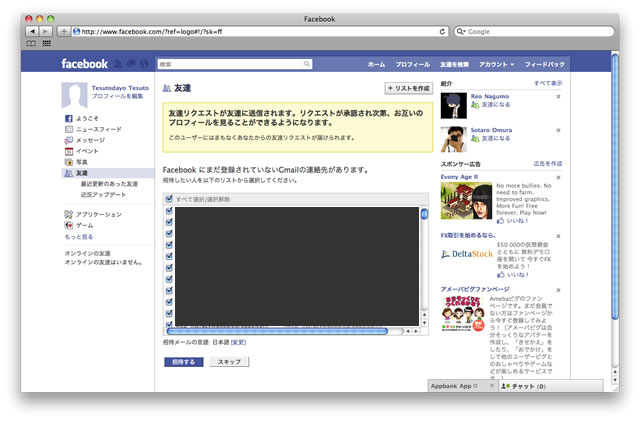640x421 pixels.
Task: Uncheck the topmost contact checkbox below select-all
Action: point(169,211)
